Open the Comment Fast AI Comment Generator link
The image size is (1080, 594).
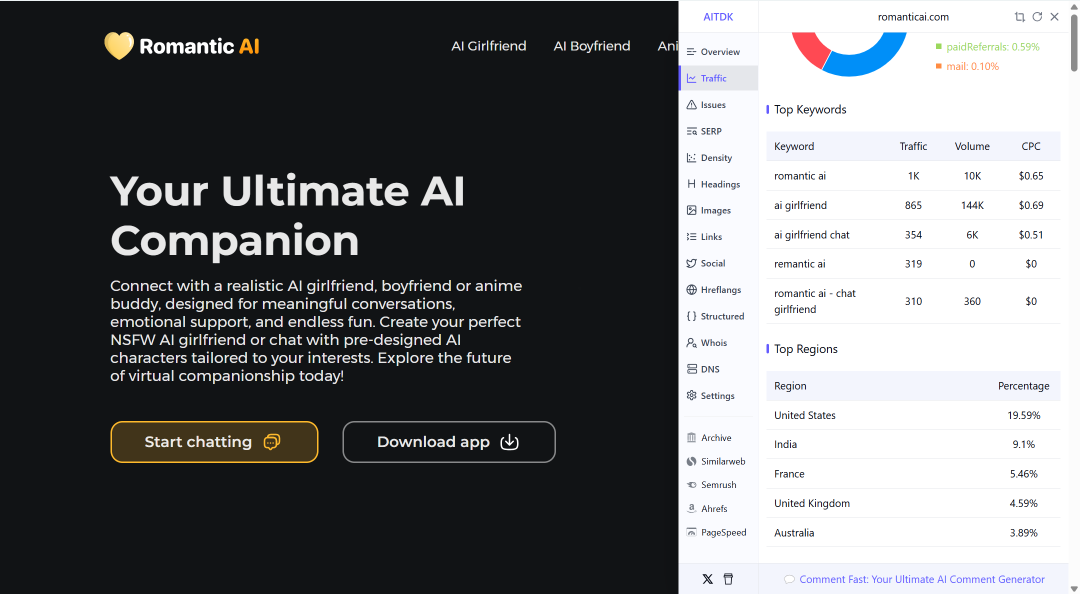[x=922, y=580]
